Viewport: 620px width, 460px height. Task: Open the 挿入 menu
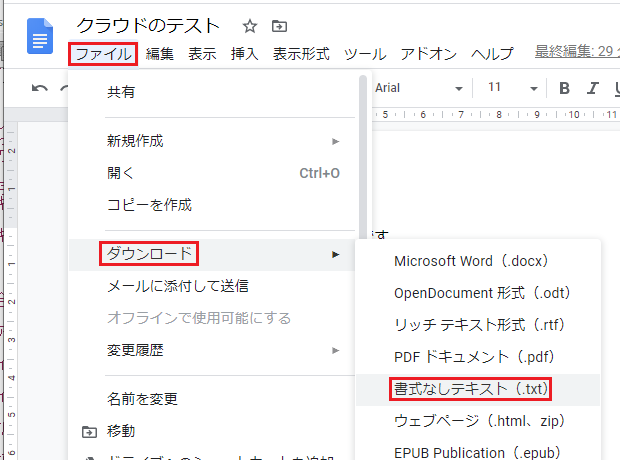pyautogui.click(x=245, y=54)
